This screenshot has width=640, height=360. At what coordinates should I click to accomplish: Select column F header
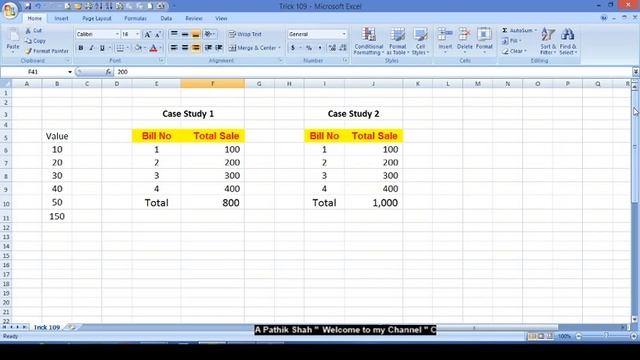point(213,84)
